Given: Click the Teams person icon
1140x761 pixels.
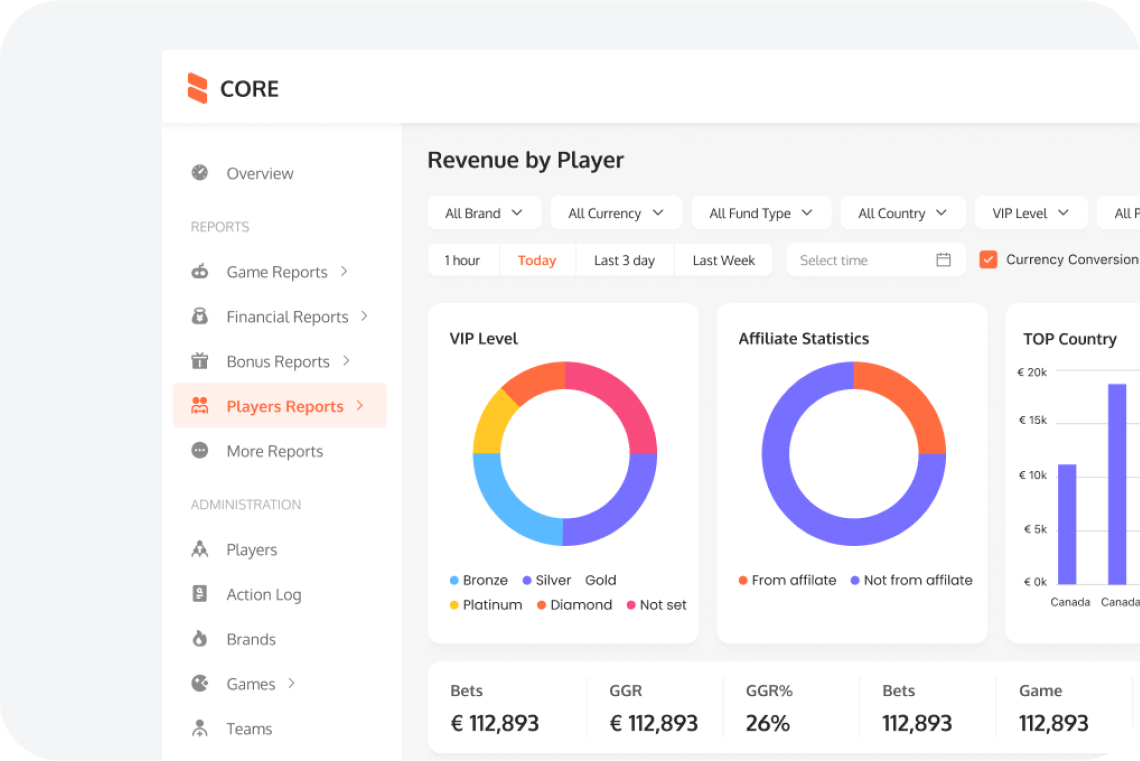Looking at the screenshot, I should pos(199,728).
